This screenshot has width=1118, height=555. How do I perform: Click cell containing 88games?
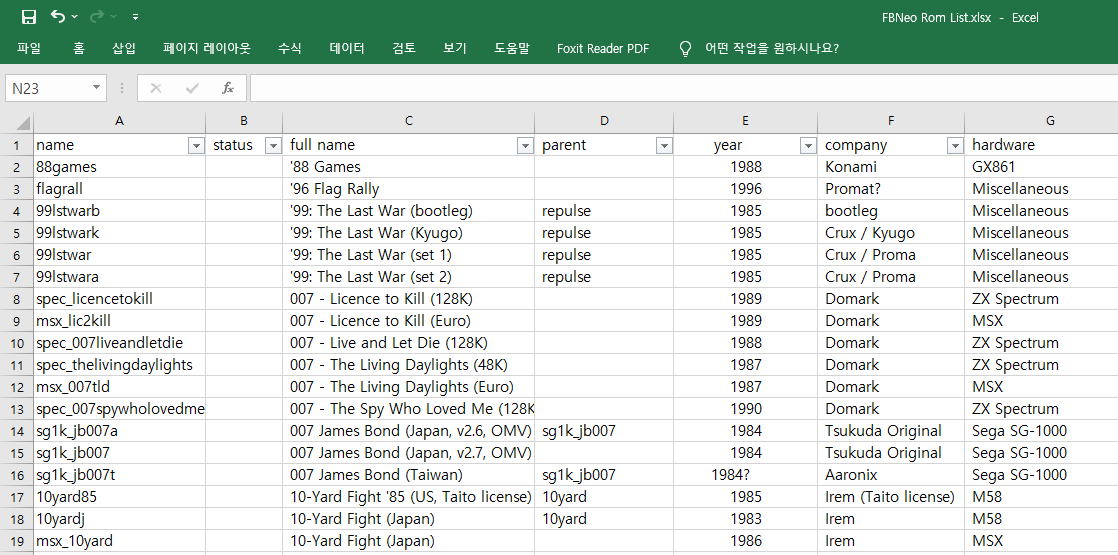(120, 167)
